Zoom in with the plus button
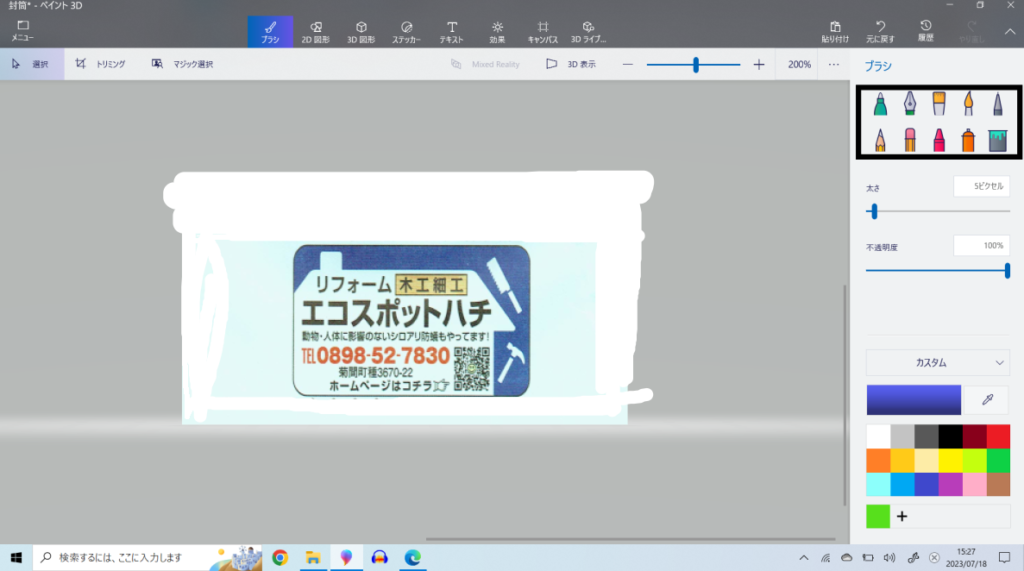Image resolution: width=1024 pixels, height=571 pixels. (758, 64)
